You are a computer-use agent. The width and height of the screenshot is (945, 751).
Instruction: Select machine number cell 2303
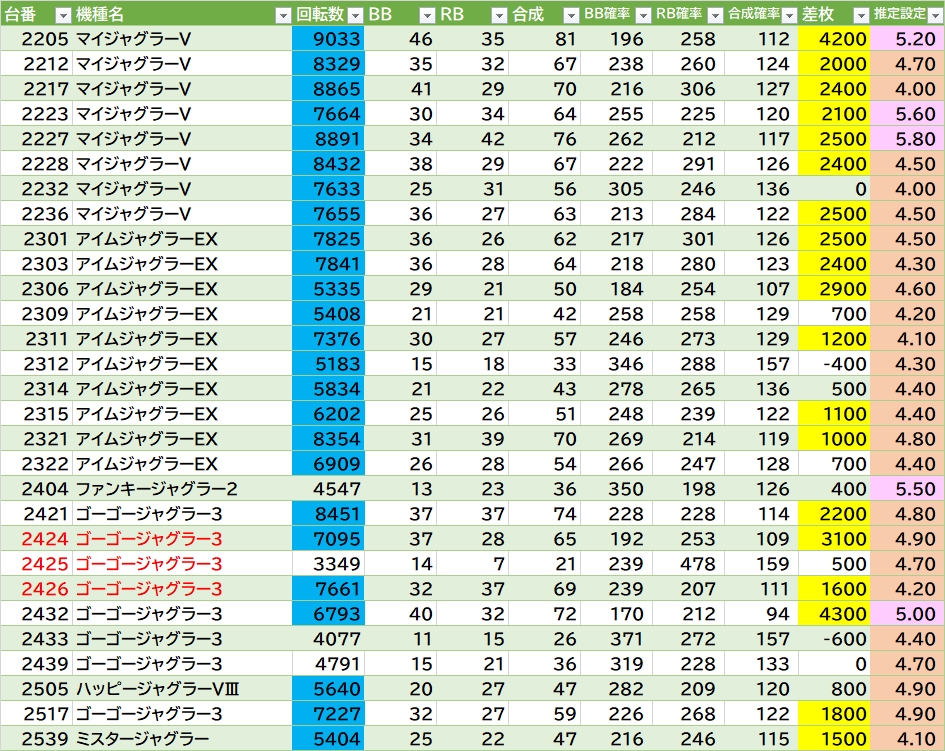point(37,264)
